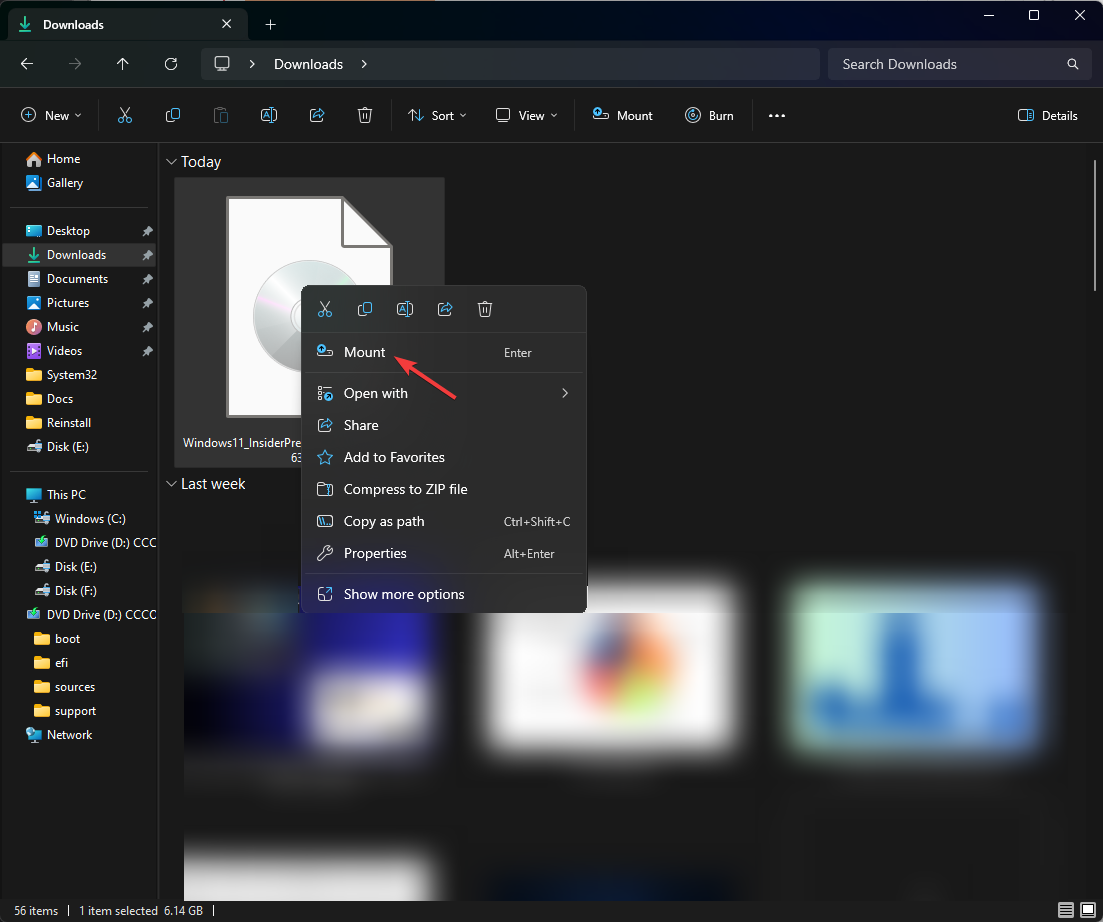The height and width of the screenshot is (922, 1103).
Task: Choose Open with from the context menu
Action: point(375,393)
